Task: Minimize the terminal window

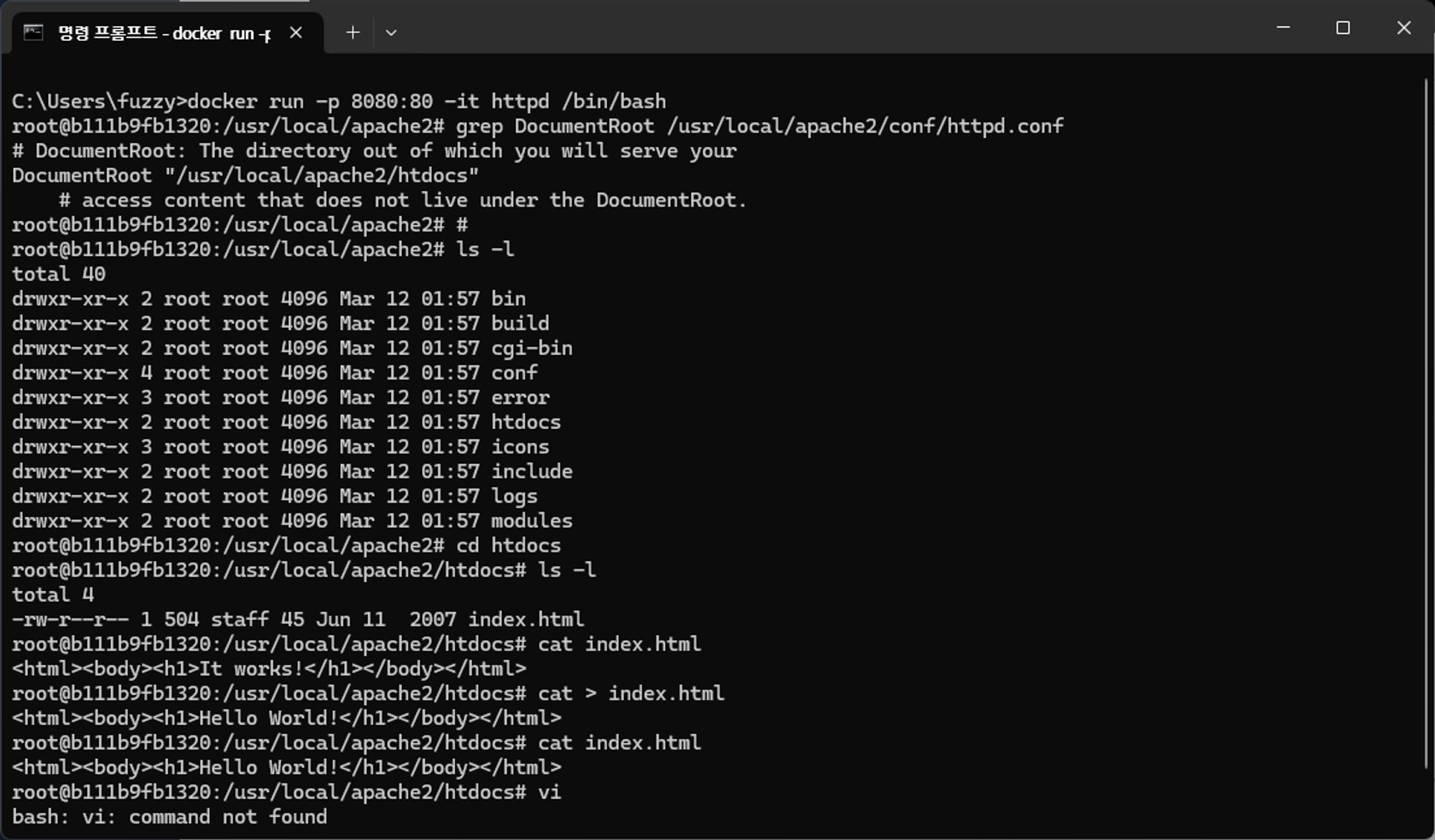Action: pyautogui.click(x=1284, y=27)
